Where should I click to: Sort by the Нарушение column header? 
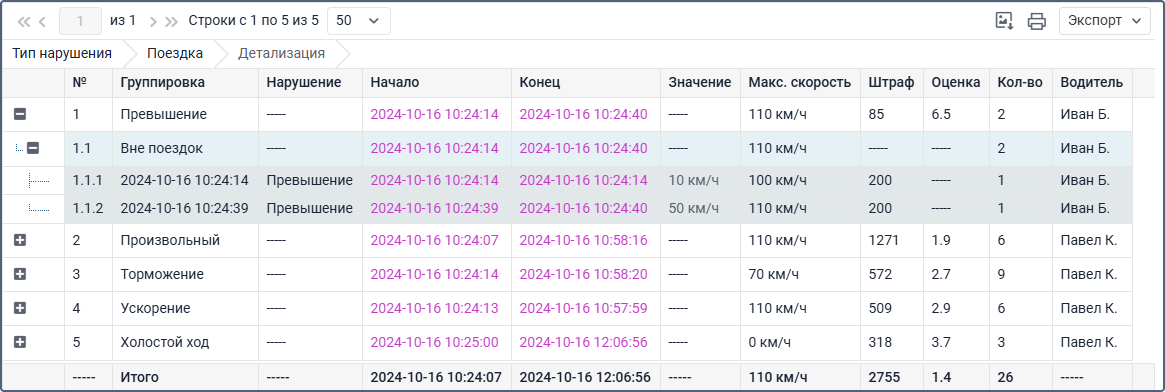(311, 82)
